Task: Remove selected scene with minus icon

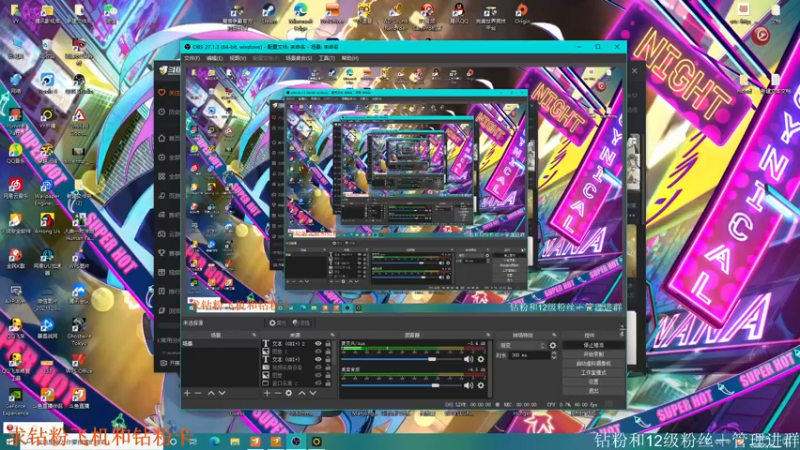Action: [x=198, y=393]
